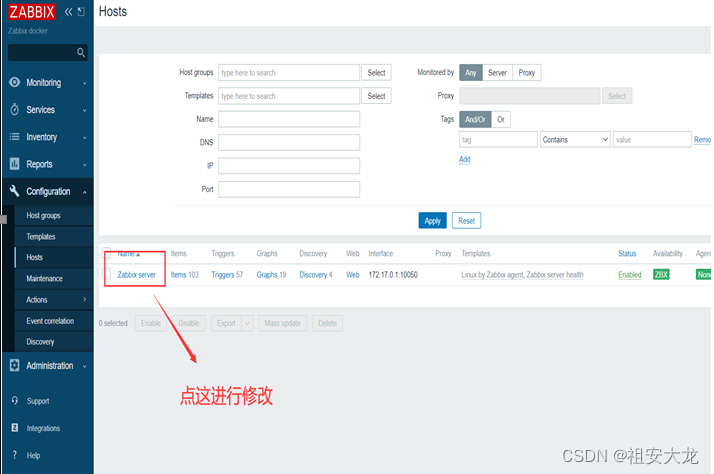
Task: Open the Zabbix server host link
Action: [137, 275]
